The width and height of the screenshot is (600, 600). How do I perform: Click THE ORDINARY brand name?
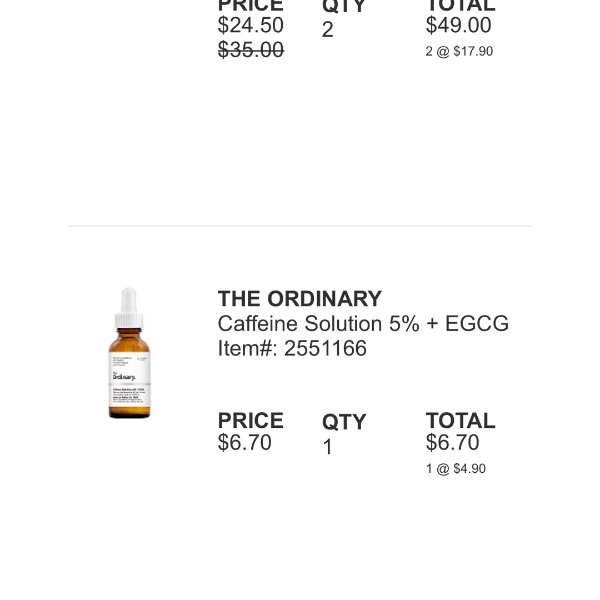pos(300,298)
